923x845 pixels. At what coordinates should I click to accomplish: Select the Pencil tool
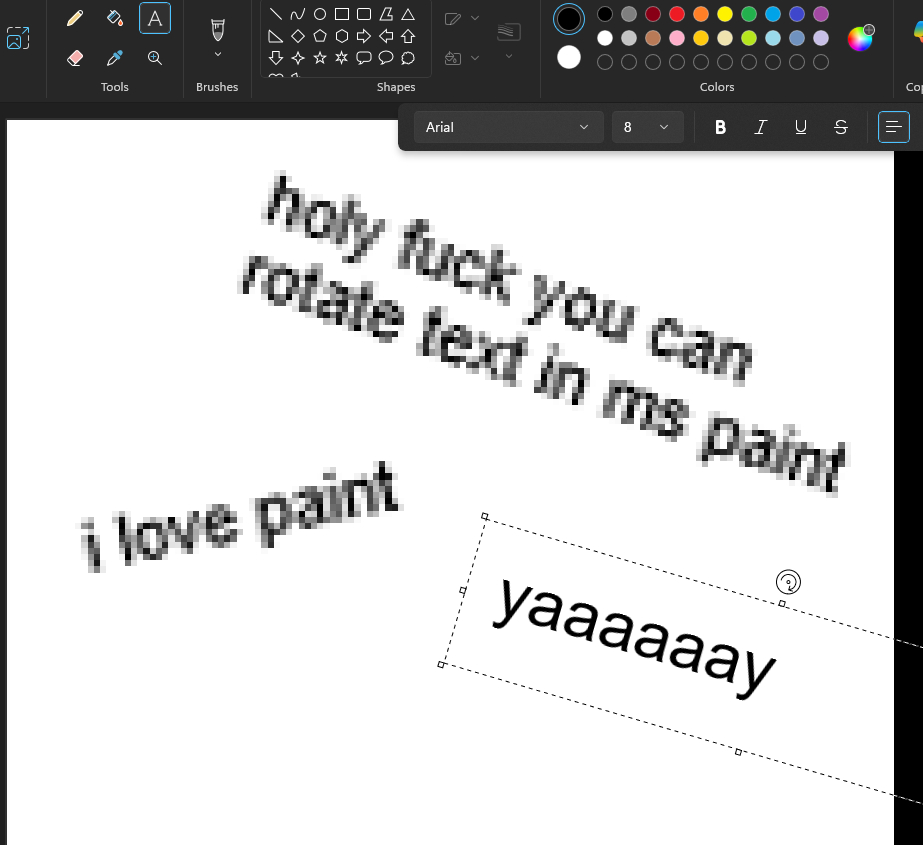pyautogui.click(x=74, y=18)
